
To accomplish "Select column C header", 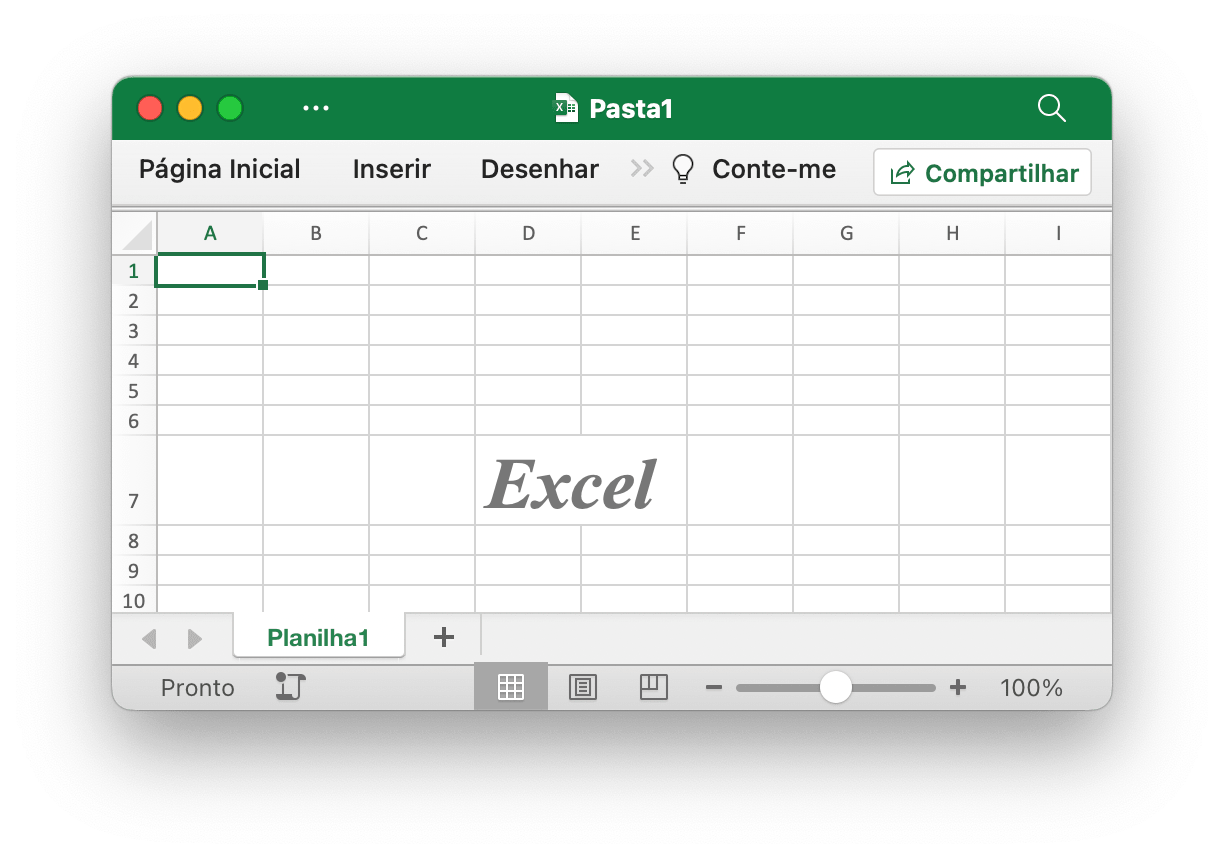I will (x=422, y=234).
